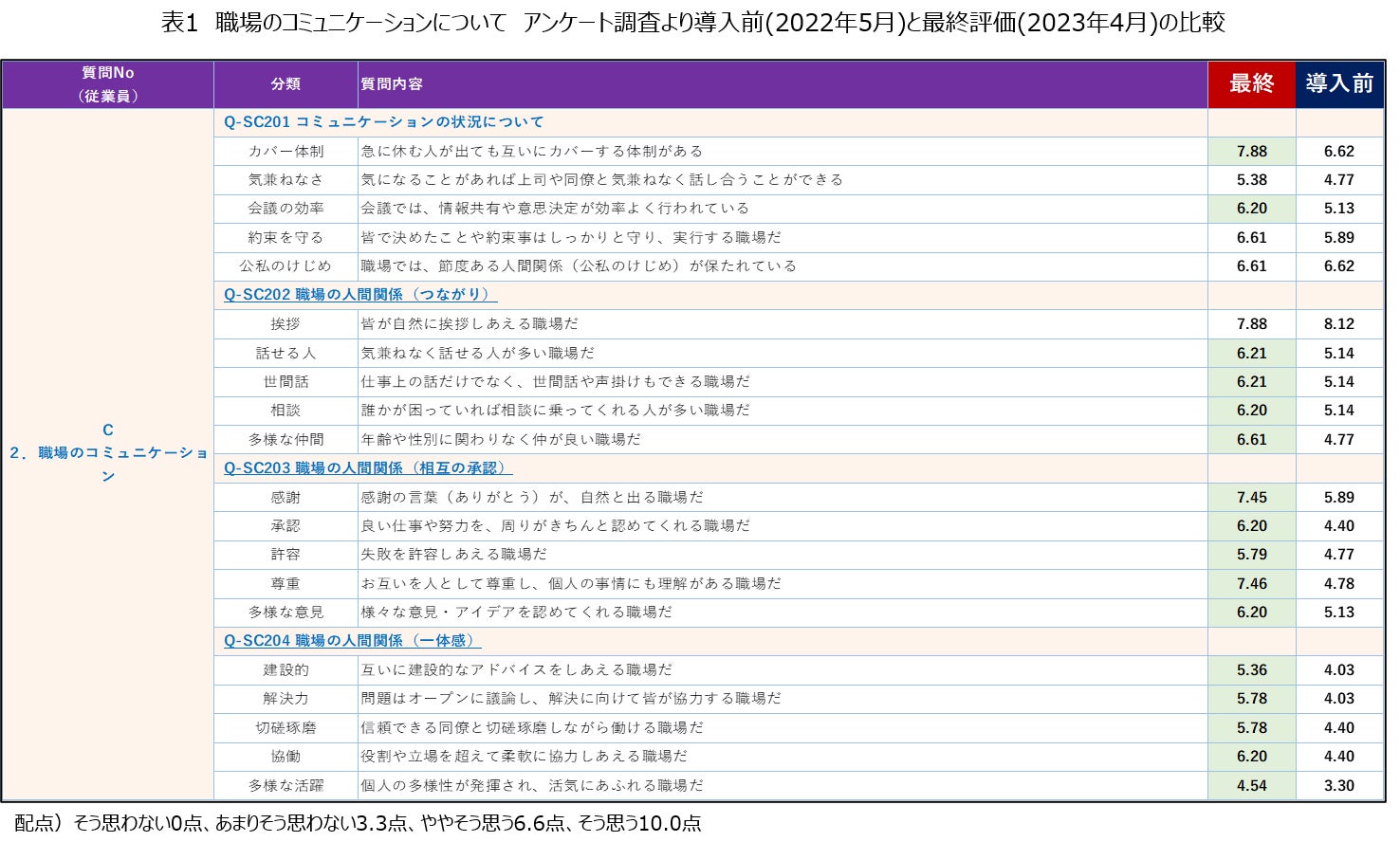Select the 気兼ねなさ category cell

pyautogui.click(x=286, y=180)
